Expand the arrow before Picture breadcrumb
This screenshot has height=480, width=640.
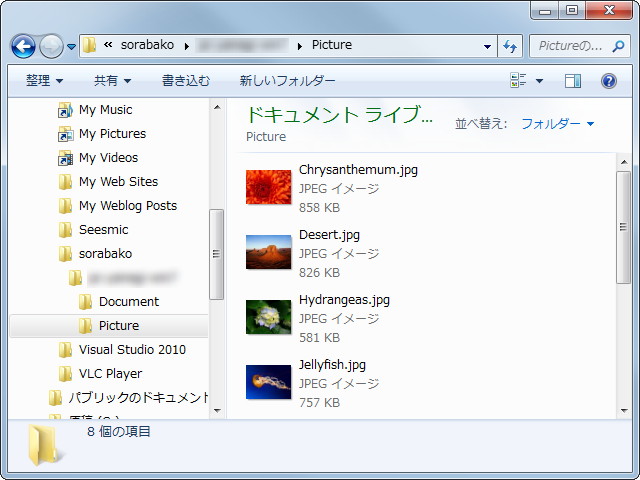tap(300, 46)
